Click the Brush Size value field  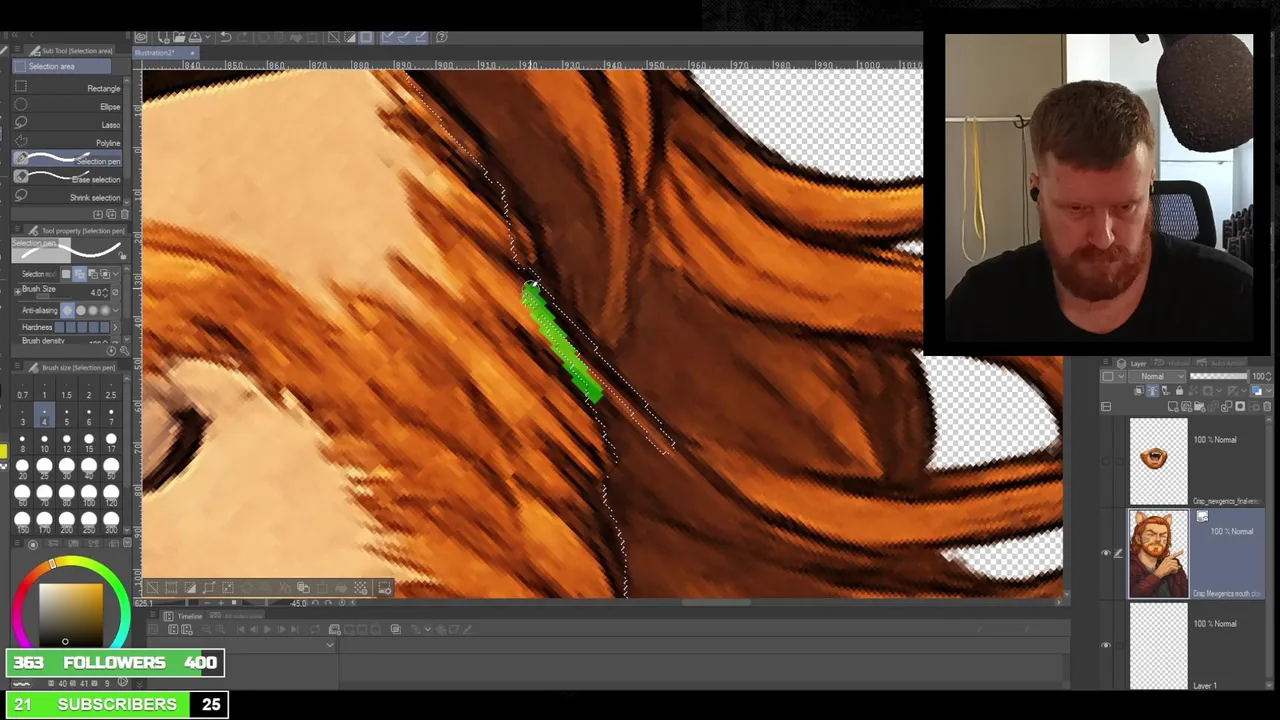98,292
